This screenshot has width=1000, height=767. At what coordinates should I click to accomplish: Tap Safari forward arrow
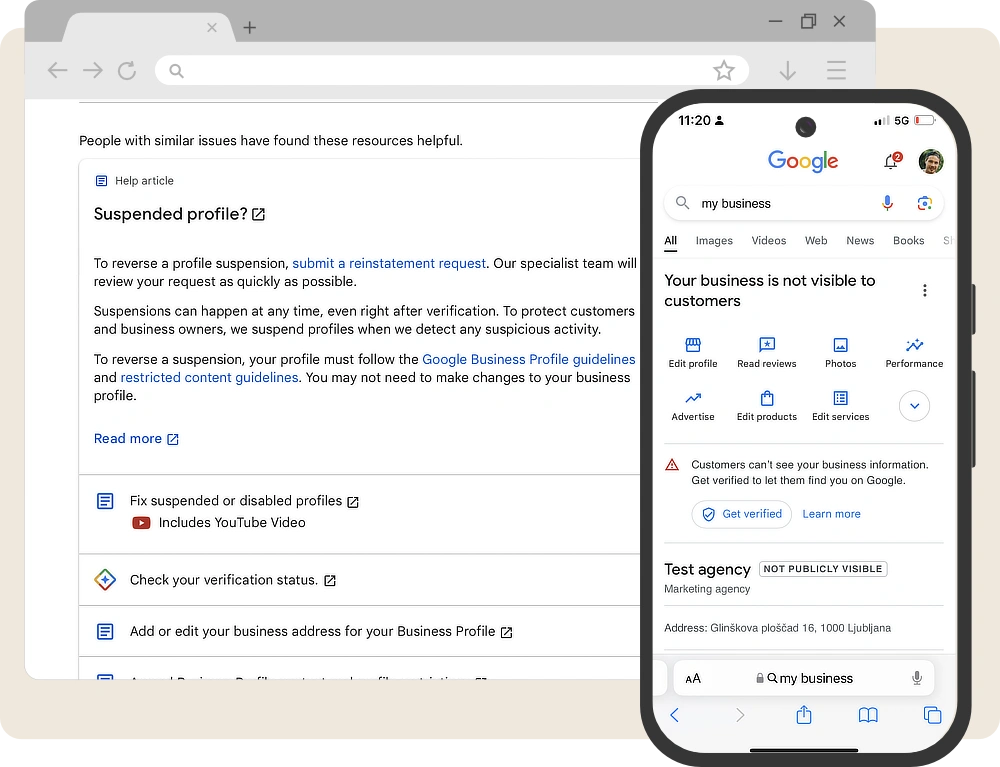(x=740, y=715)
